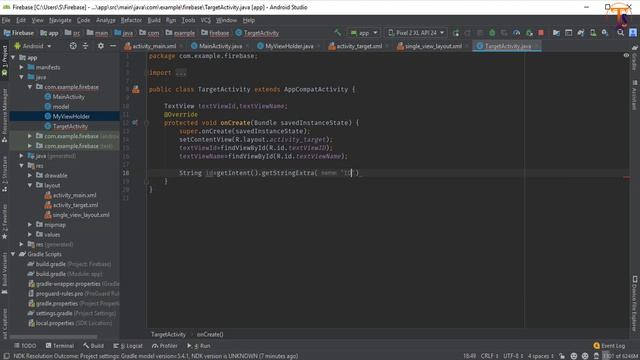
Task: Select MainActivity in project tree
Action: pos(68,97)
